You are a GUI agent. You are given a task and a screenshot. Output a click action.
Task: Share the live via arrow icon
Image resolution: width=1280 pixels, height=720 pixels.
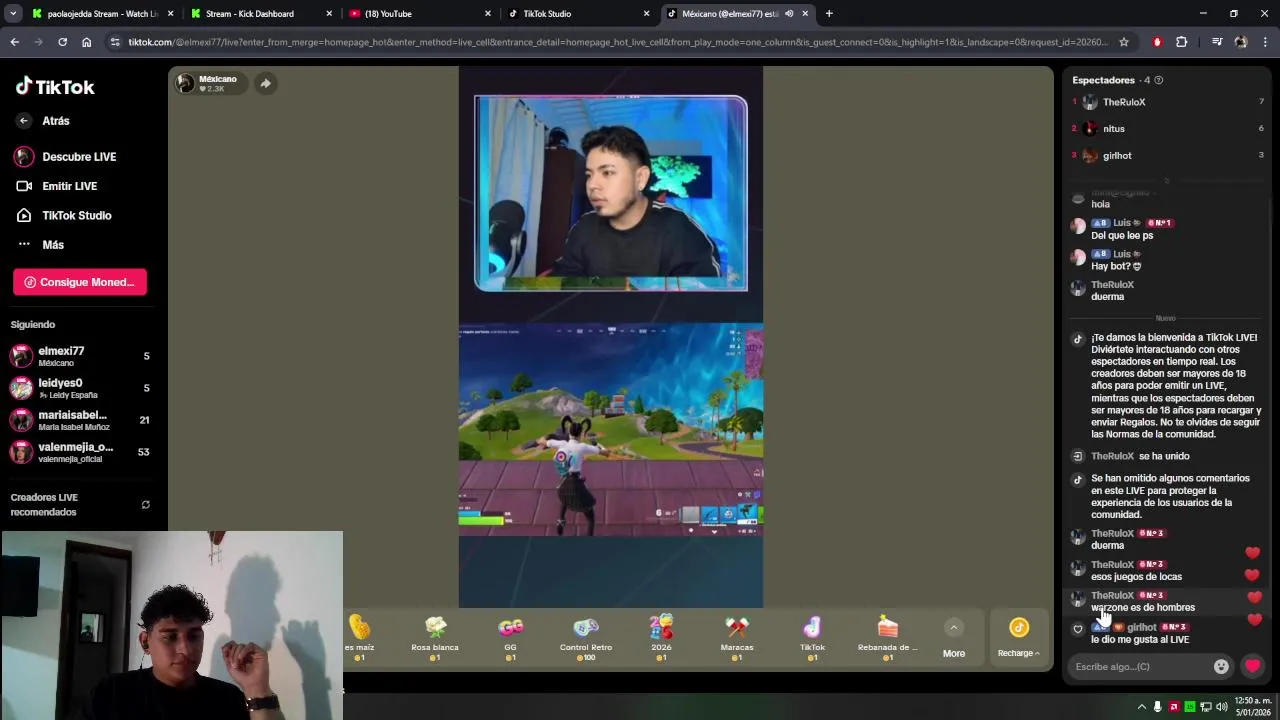pos(265,84)
